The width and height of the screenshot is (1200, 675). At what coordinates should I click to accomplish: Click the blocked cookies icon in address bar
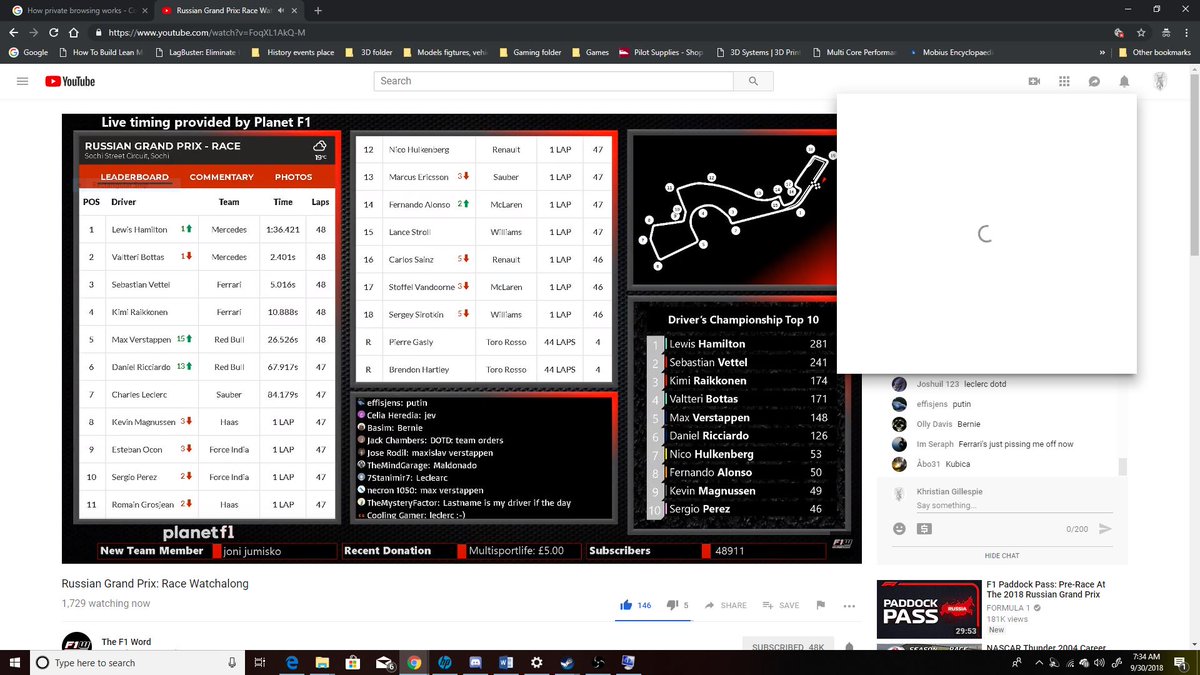click(1120, 32)
